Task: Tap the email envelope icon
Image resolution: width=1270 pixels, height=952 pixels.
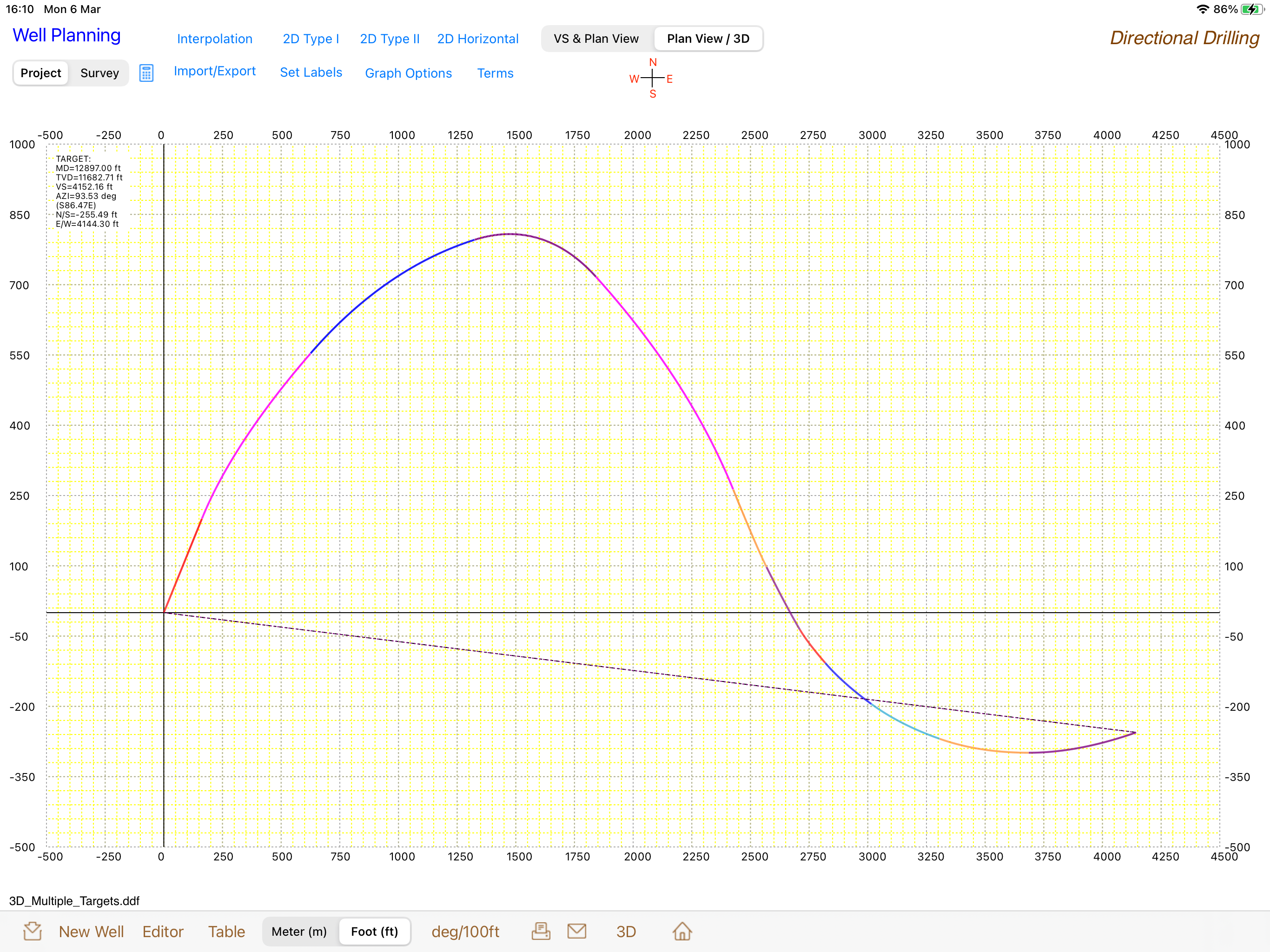Action: coord(576,931)
